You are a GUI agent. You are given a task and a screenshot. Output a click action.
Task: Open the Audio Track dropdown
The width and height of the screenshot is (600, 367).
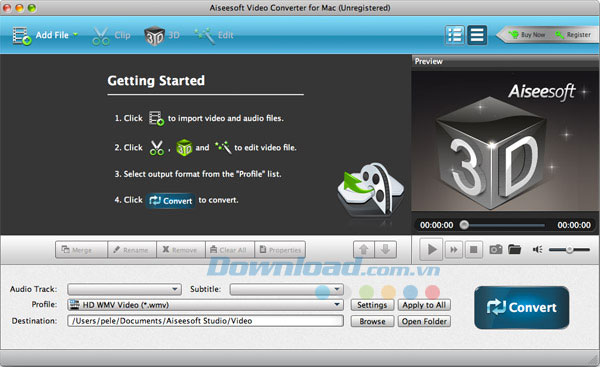coord(124,289)
